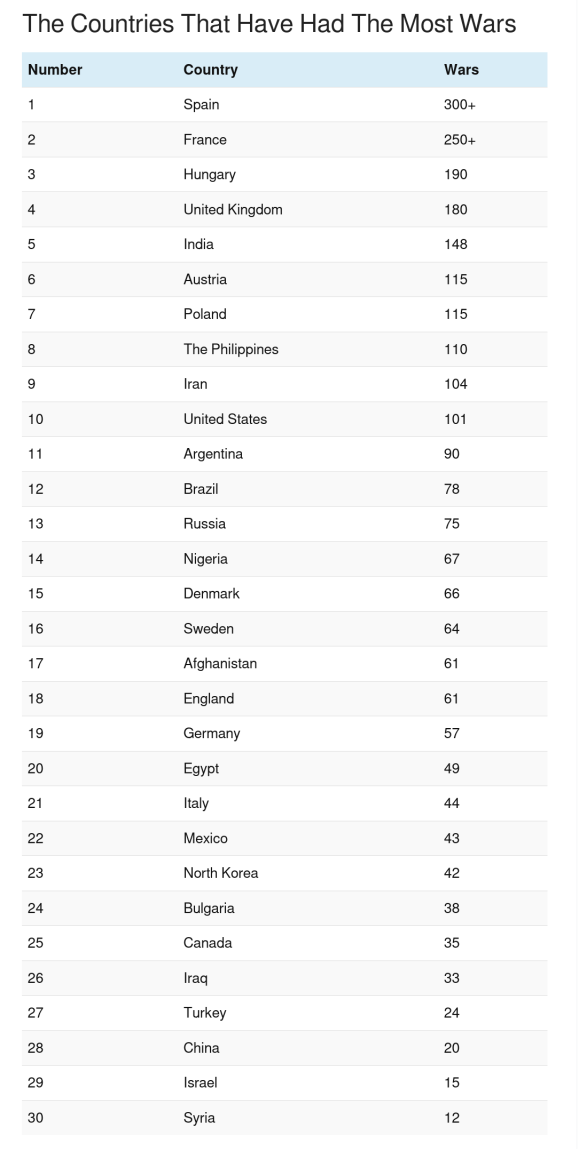Select the India wars value 148
The image size is (579, 1152).
coord(456,244)
